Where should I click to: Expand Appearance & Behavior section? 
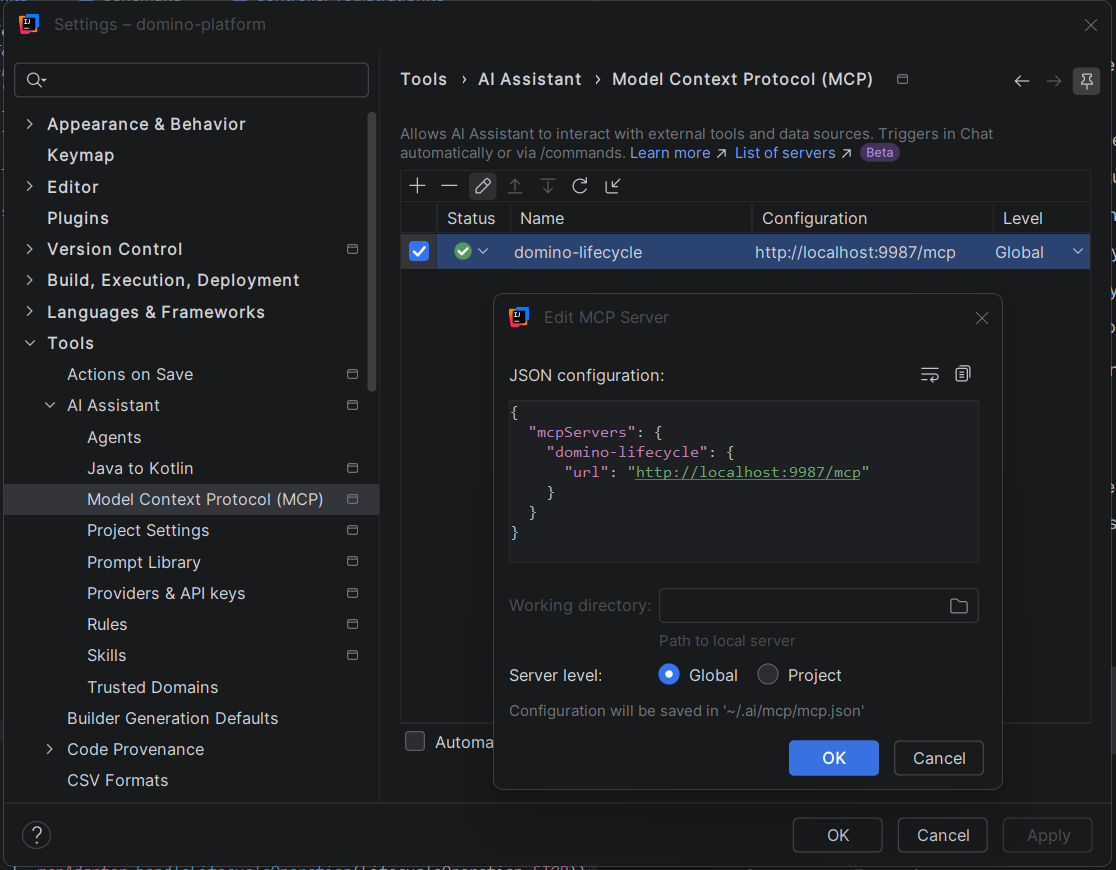pos(29,124)
